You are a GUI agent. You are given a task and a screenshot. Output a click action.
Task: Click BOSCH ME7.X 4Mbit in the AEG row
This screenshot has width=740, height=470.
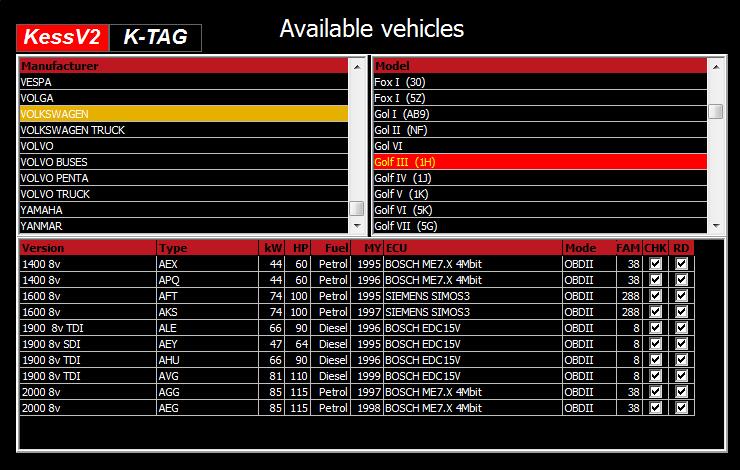click(x=473, y=409)
